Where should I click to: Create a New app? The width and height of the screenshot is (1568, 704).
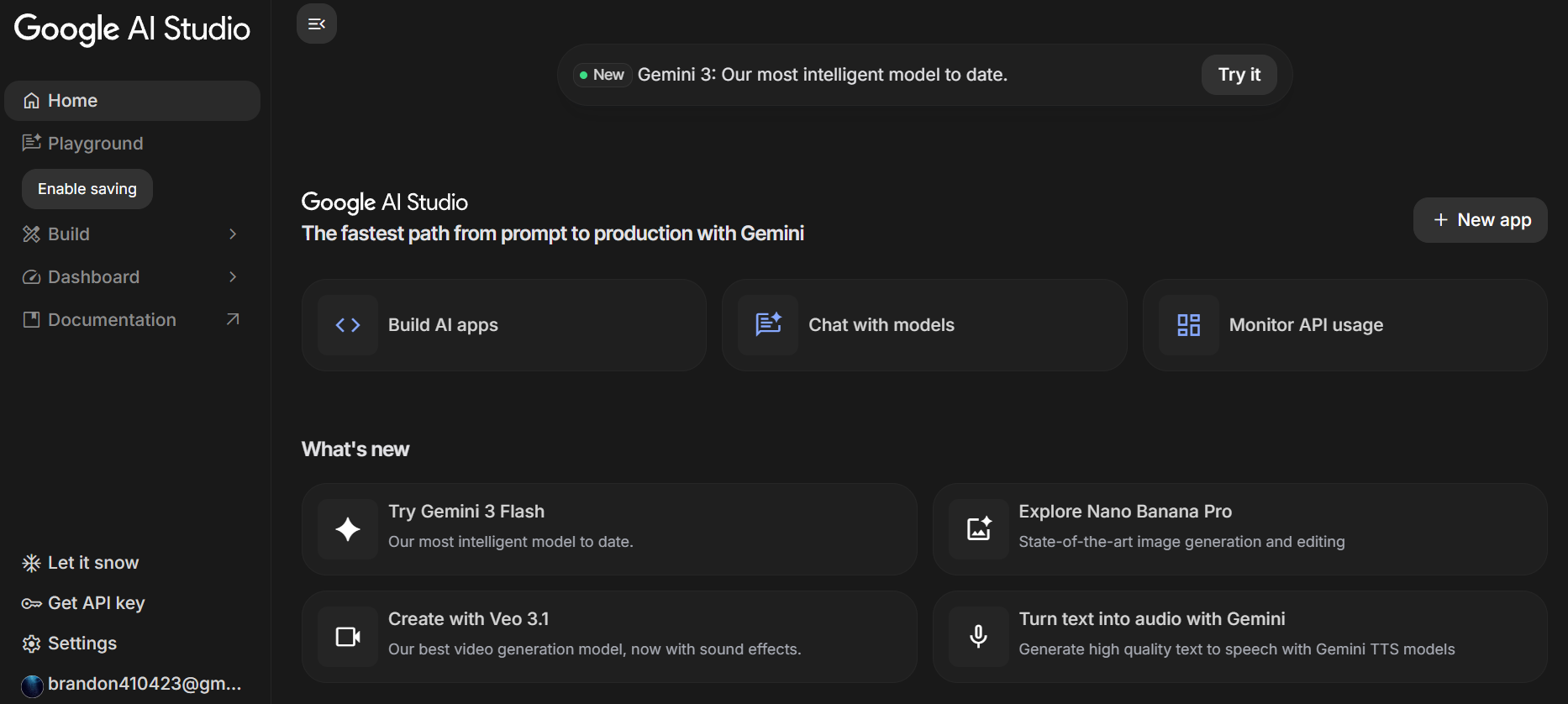1480,220
